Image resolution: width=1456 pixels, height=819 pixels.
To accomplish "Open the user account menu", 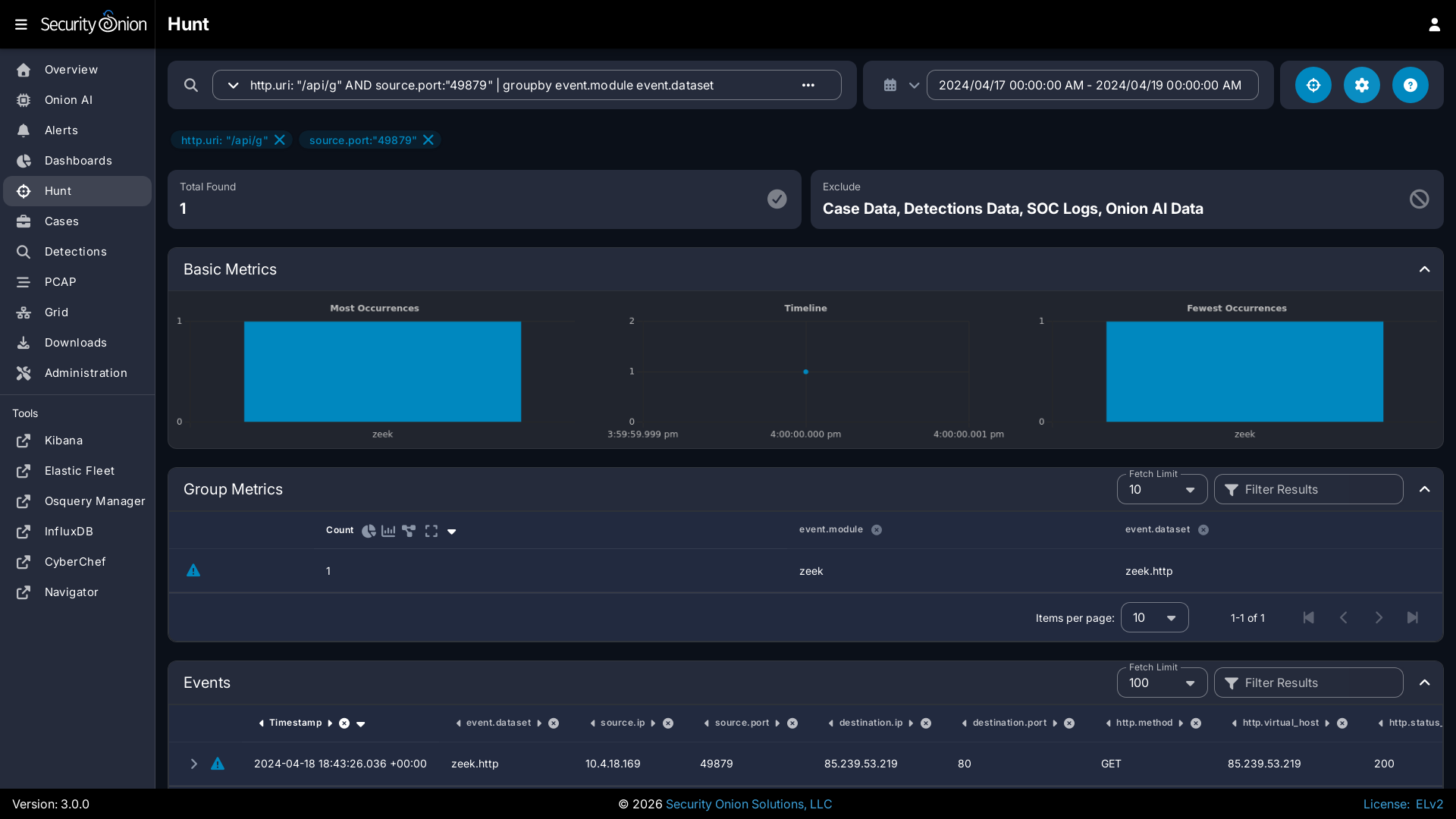I will pos(1434,24).
